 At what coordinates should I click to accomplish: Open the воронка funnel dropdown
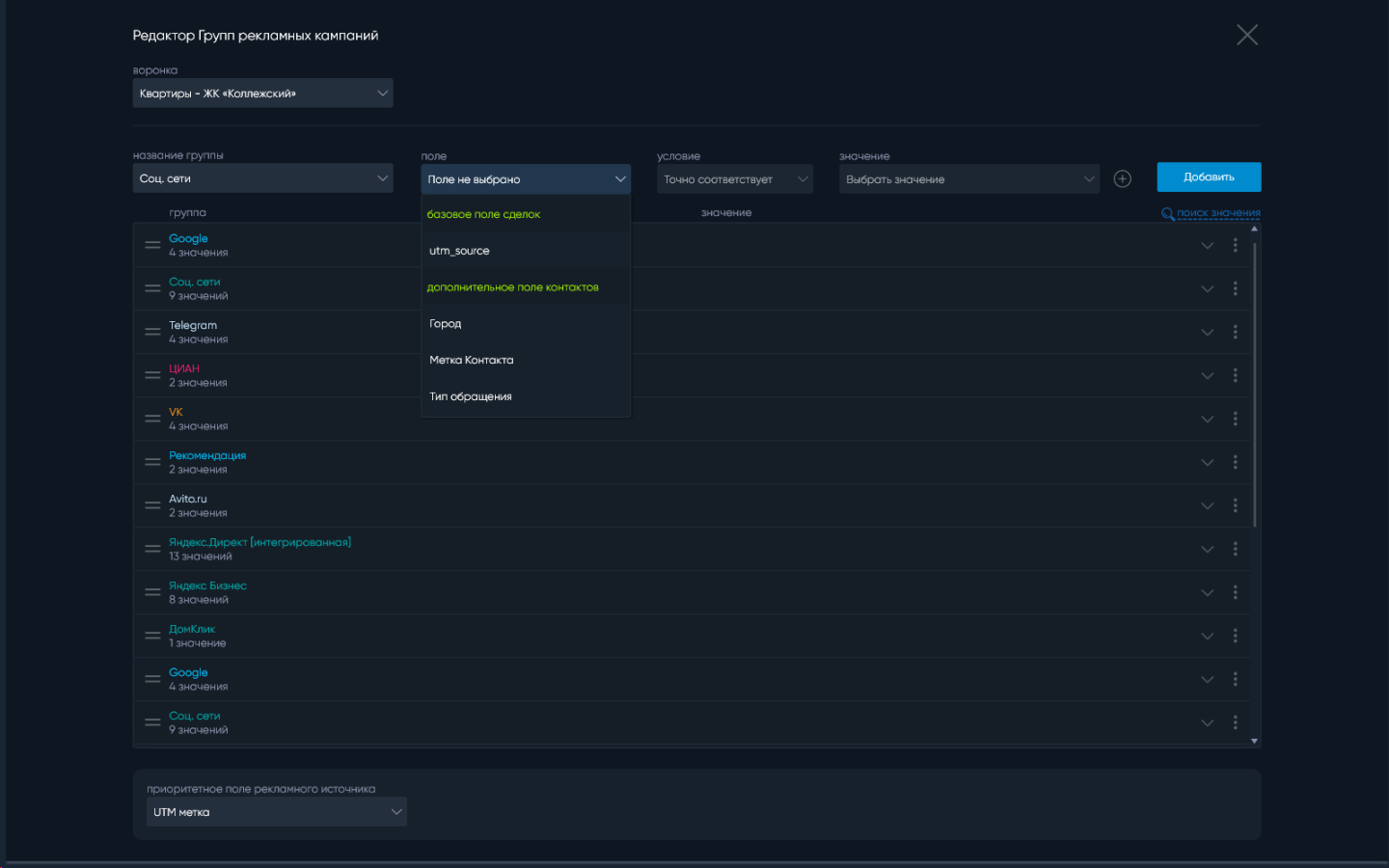262,94
